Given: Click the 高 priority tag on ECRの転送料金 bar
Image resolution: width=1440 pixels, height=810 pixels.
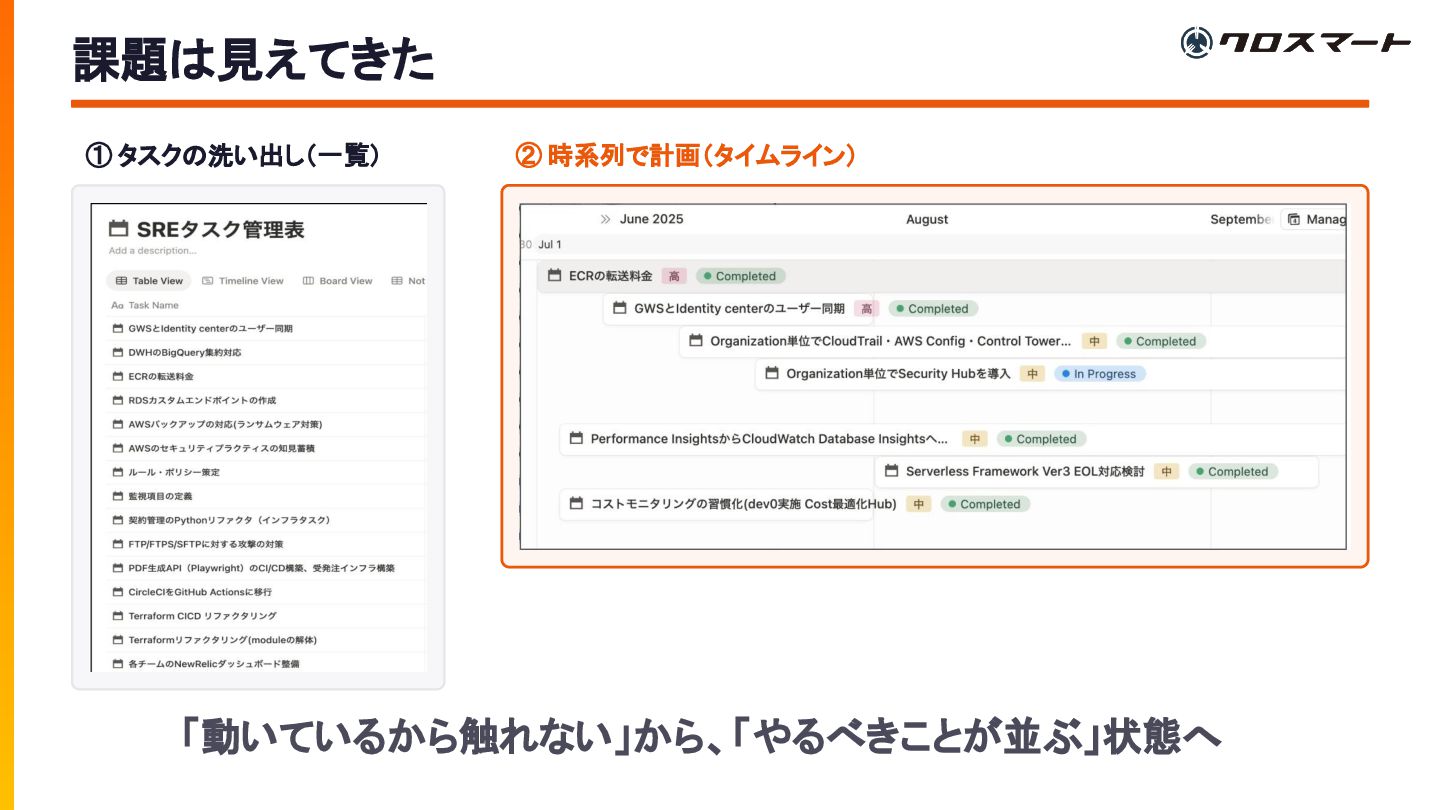Looking at the screenshot, I should [x=674, y=276].
